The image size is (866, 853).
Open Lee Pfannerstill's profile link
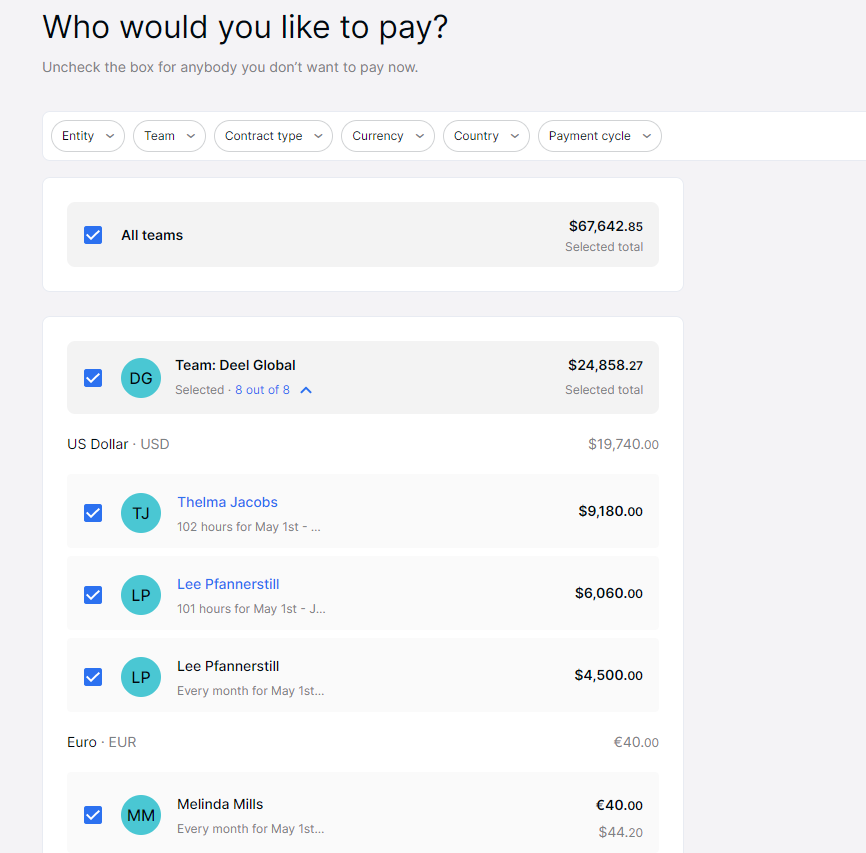(227, 583)
